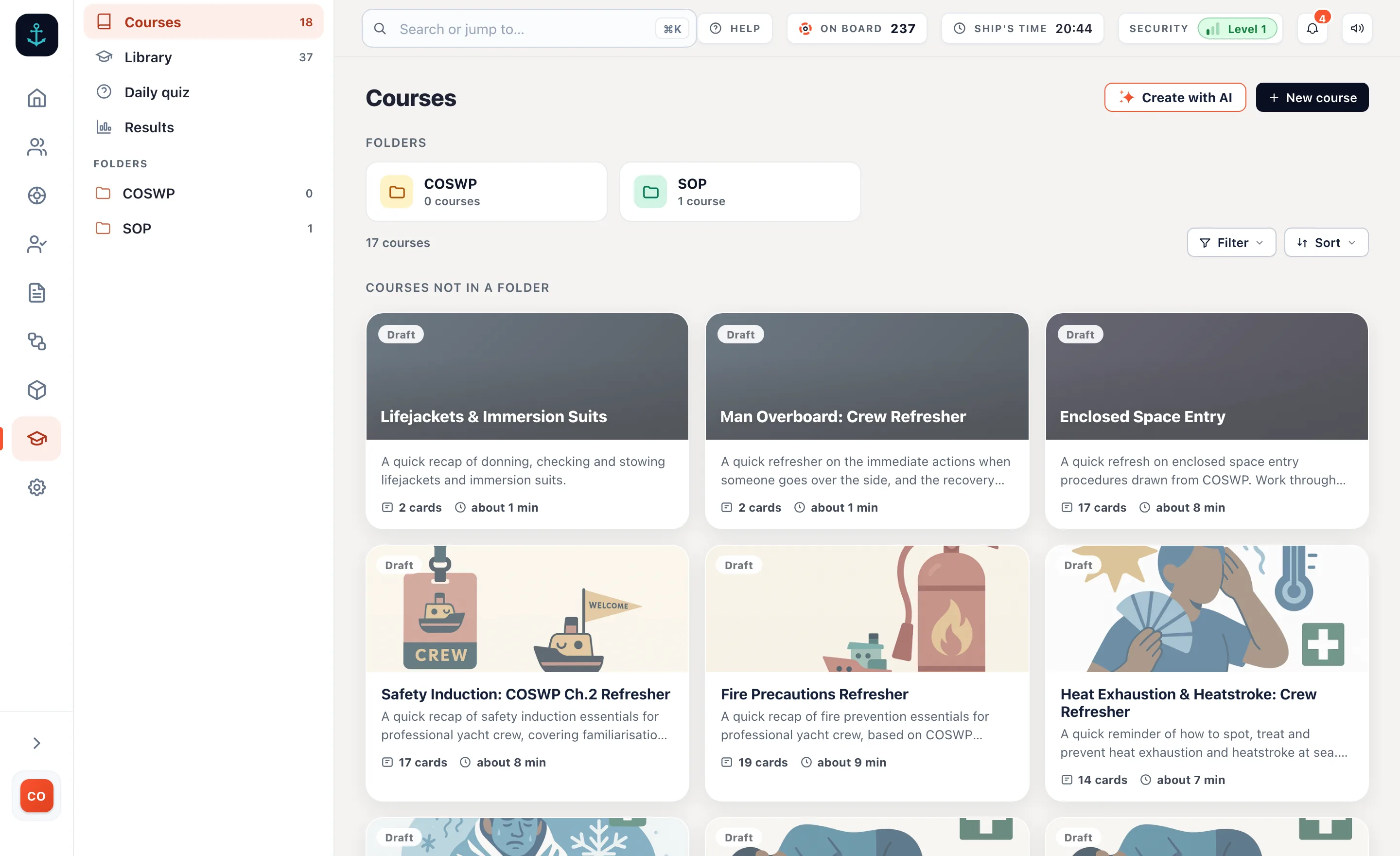Click the '17 courses' count text
Image resolution: width=1400 pixels, height=856 pixels.
pos(397,243)
